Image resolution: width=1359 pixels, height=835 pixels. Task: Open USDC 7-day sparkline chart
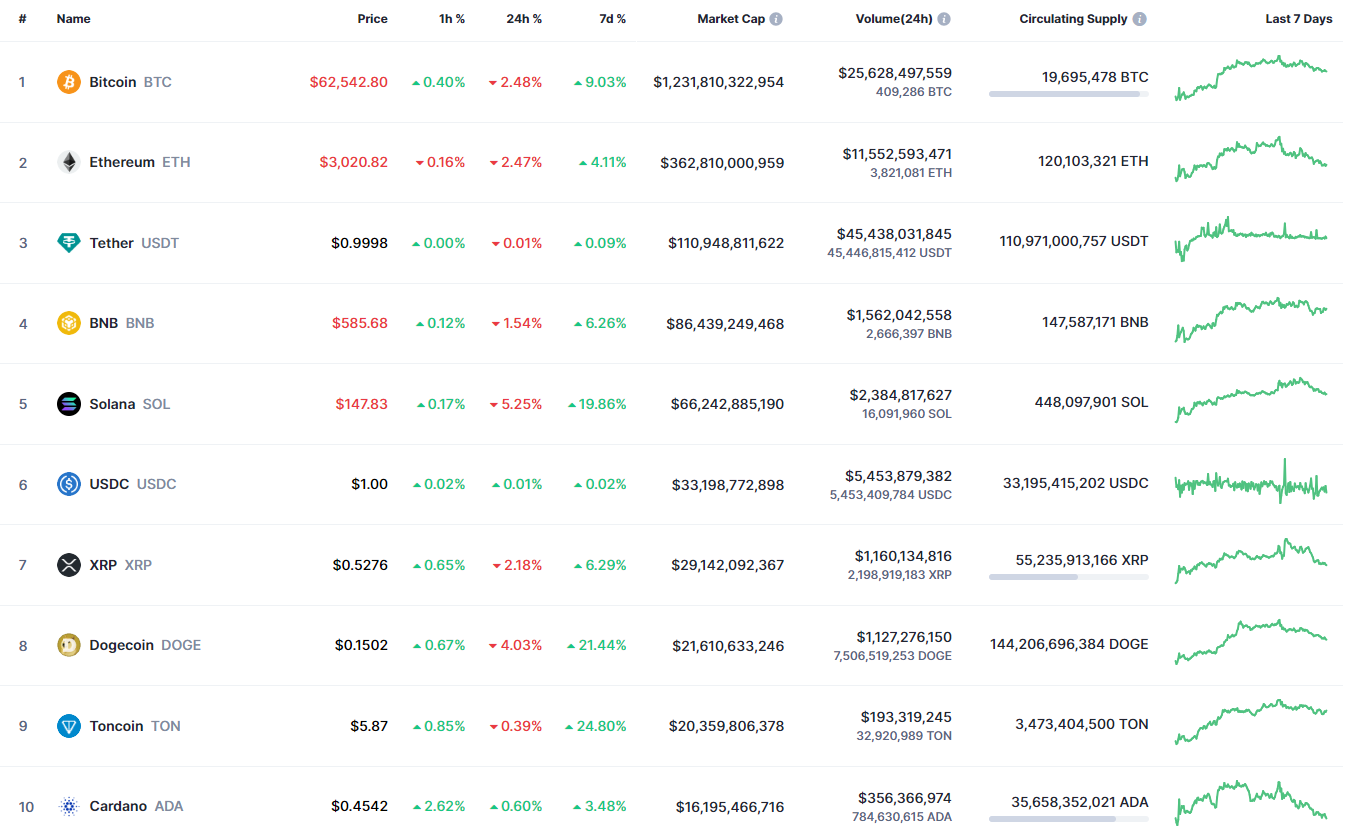coord(1251,482)
